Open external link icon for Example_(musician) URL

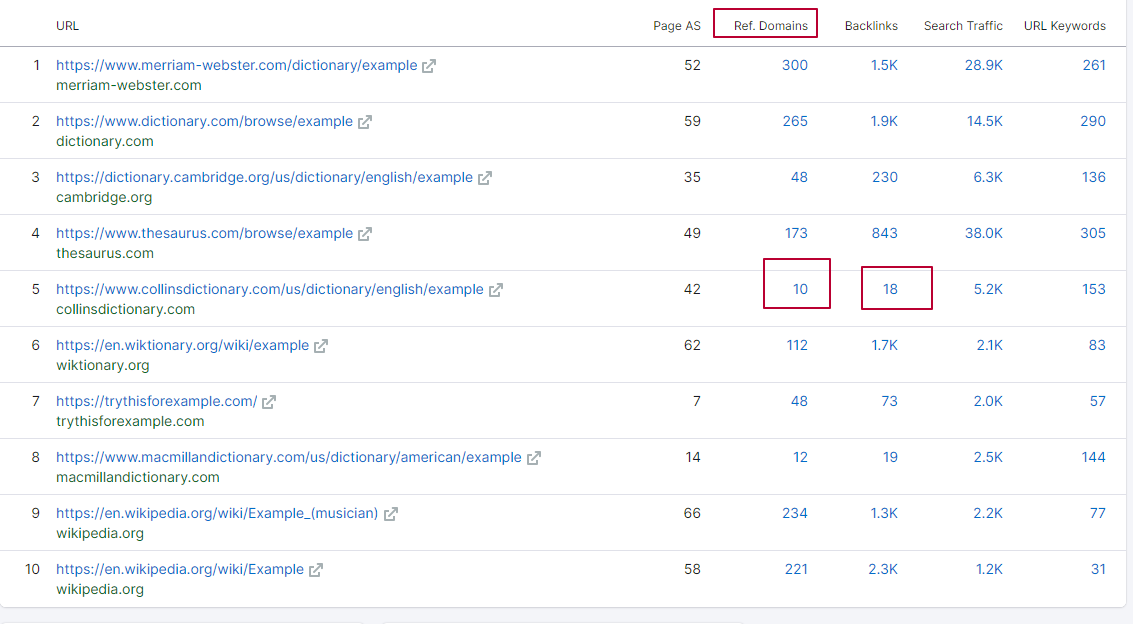click(391, 514)
